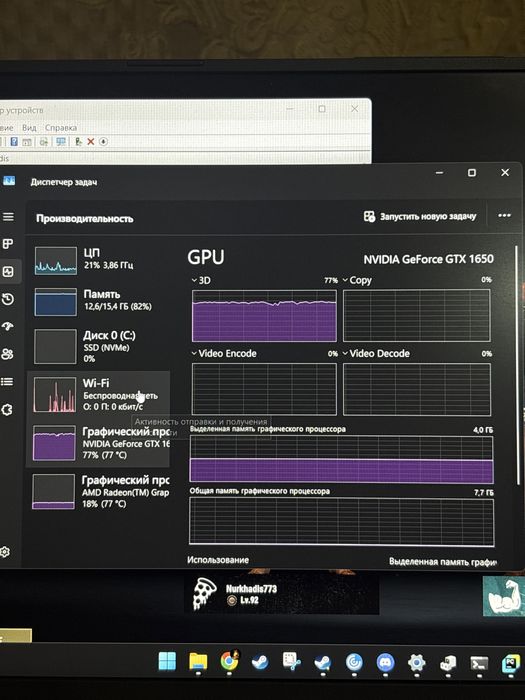This screenshot has height=700, width=525.
Task: Open Google Chrome from taskbar
Action: 229,661
